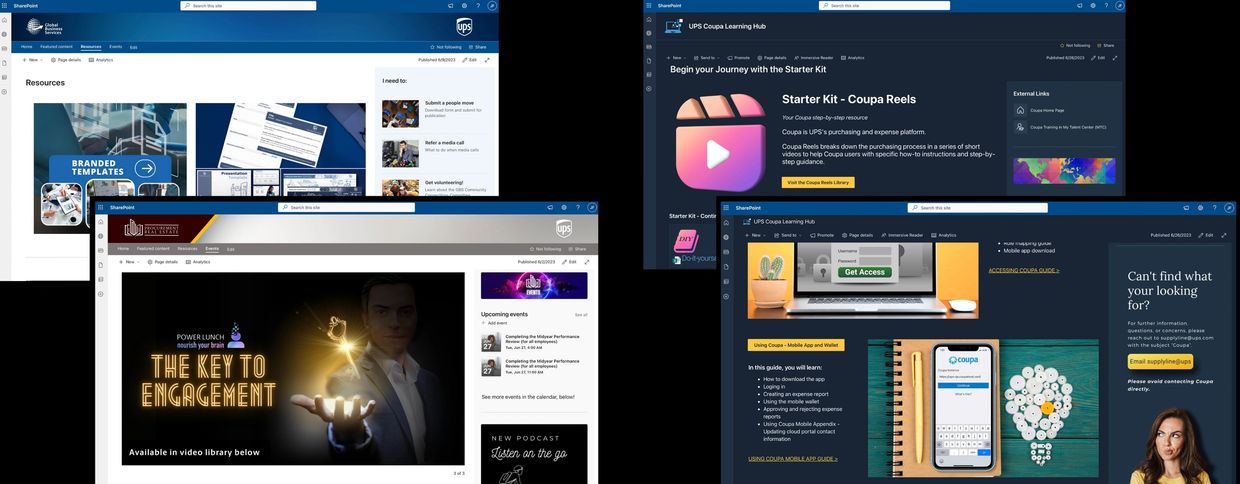
Task: Open Analytics on the Key to Engagement page
Action: [198, 262]
